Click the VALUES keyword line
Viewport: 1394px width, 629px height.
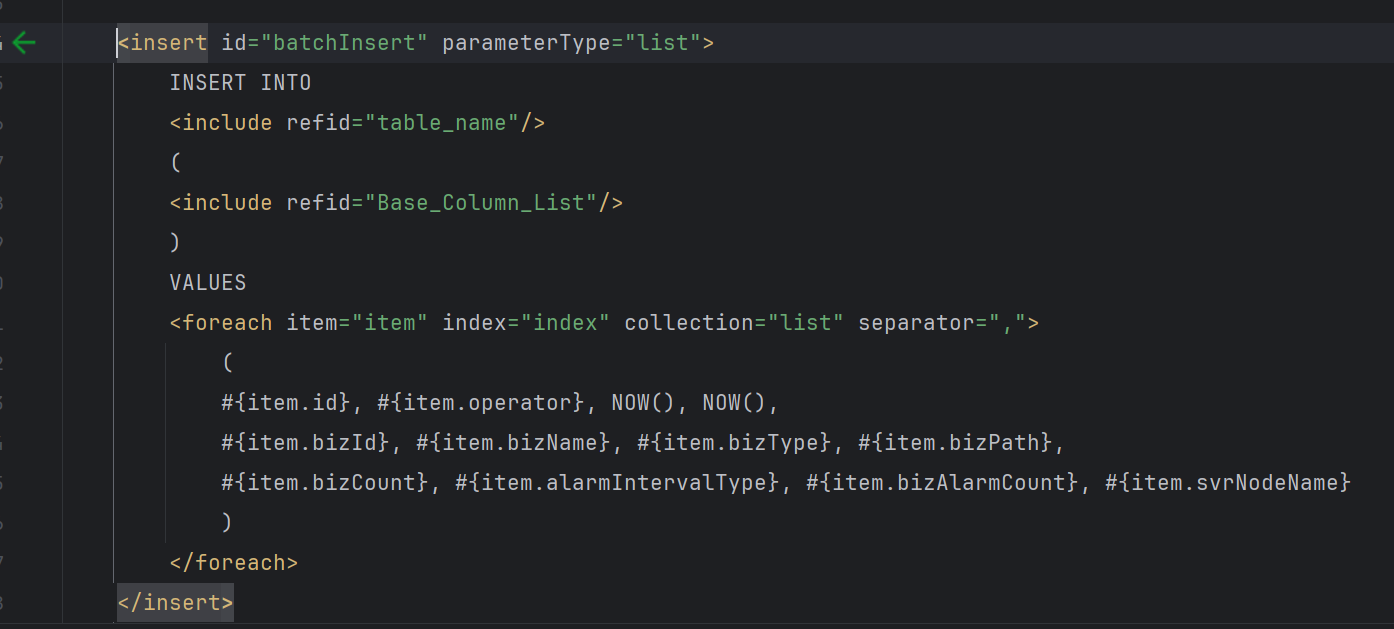(208, 283)
